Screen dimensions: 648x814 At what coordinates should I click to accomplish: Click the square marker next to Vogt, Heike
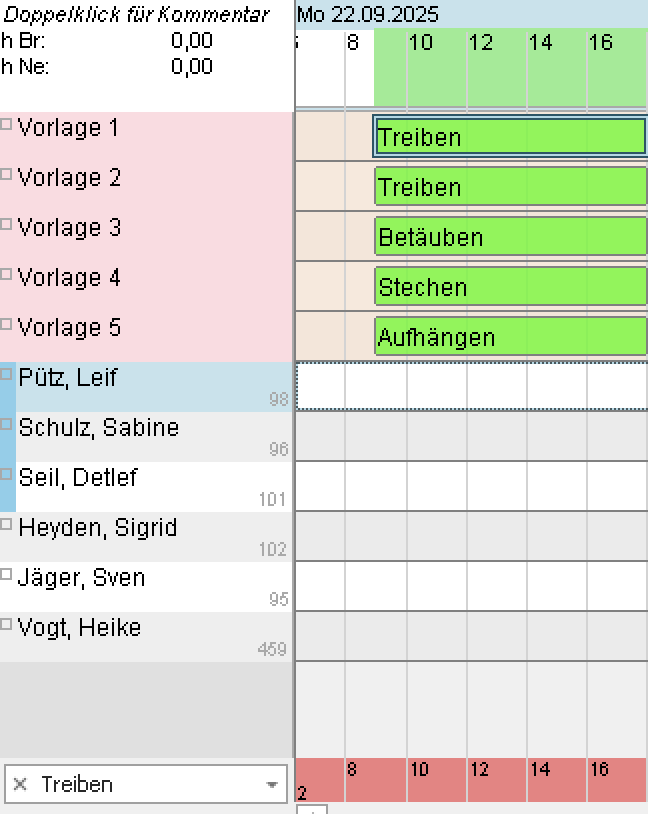pyautogui.click(x=6, y=624)
